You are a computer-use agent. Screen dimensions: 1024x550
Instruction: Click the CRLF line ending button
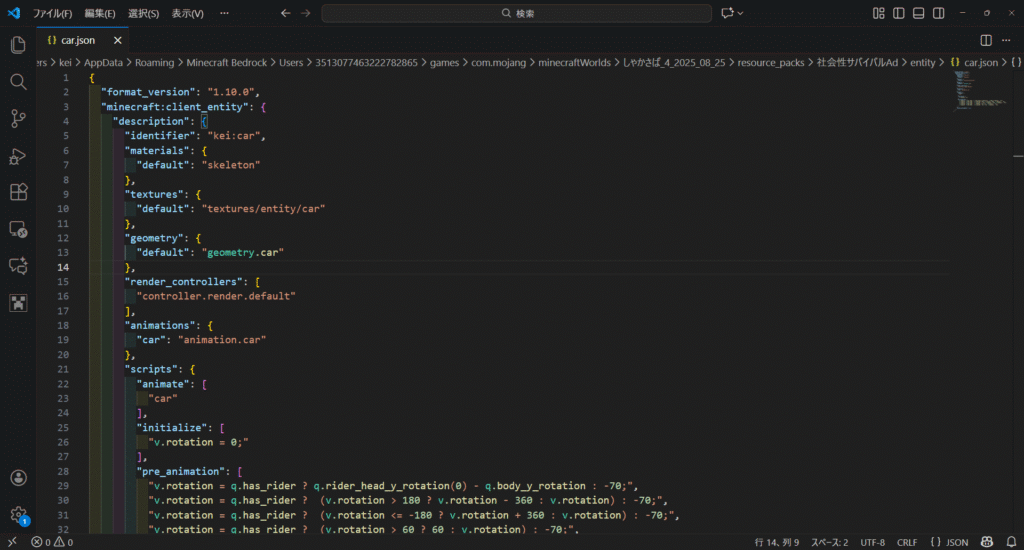click(907, 542)
